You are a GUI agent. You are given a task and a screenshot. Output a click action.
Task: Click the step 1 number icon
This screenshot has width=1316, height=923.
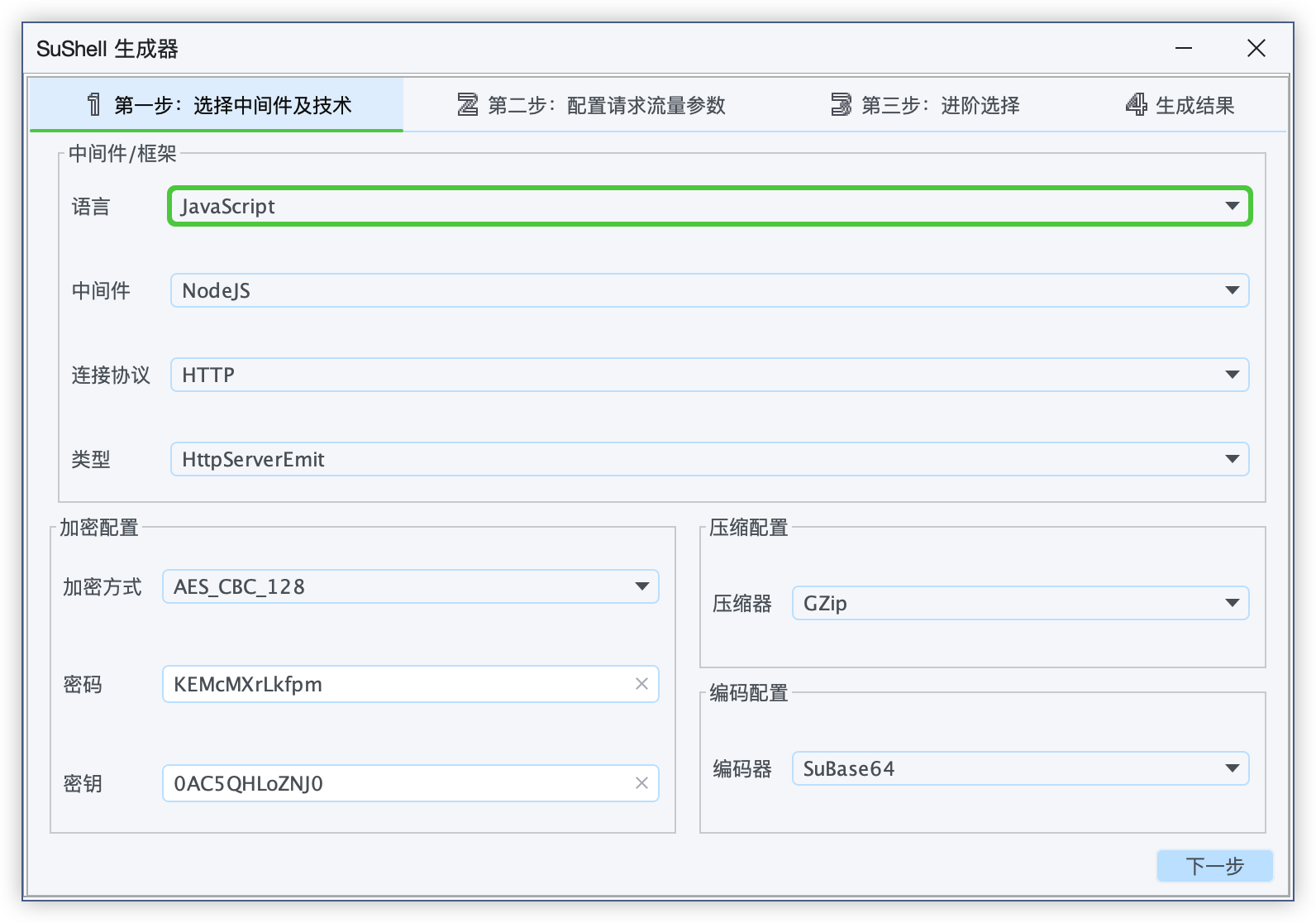(93, 105)
